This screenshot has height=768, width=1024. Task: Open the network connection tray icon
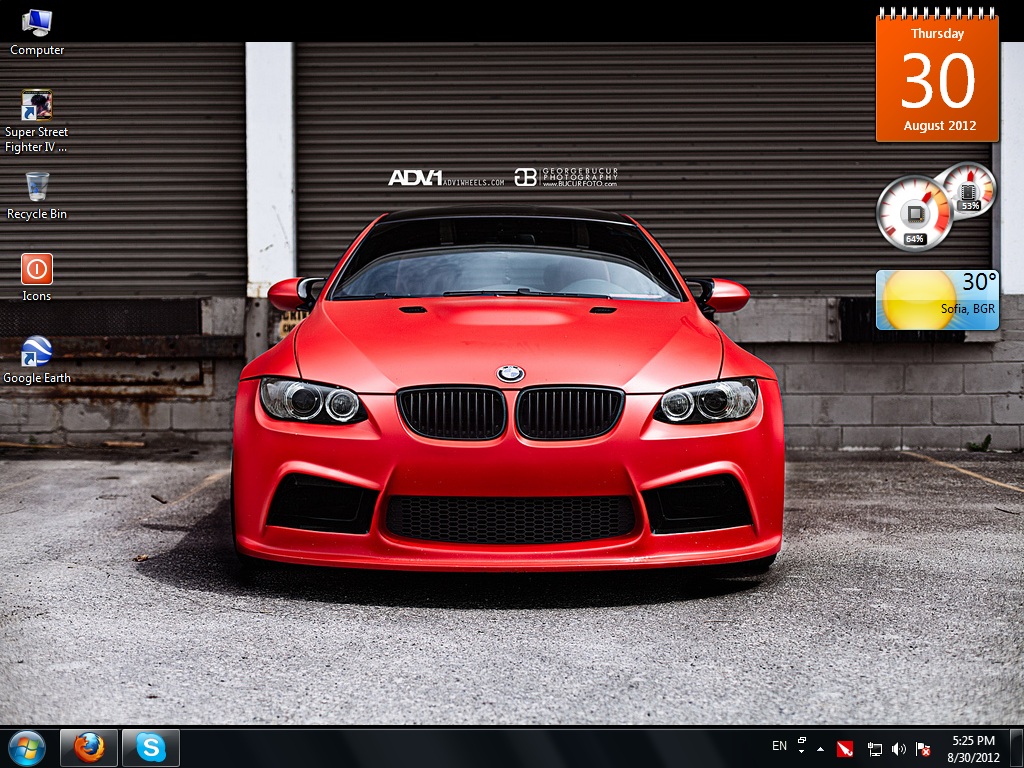[x=874, y=749]
